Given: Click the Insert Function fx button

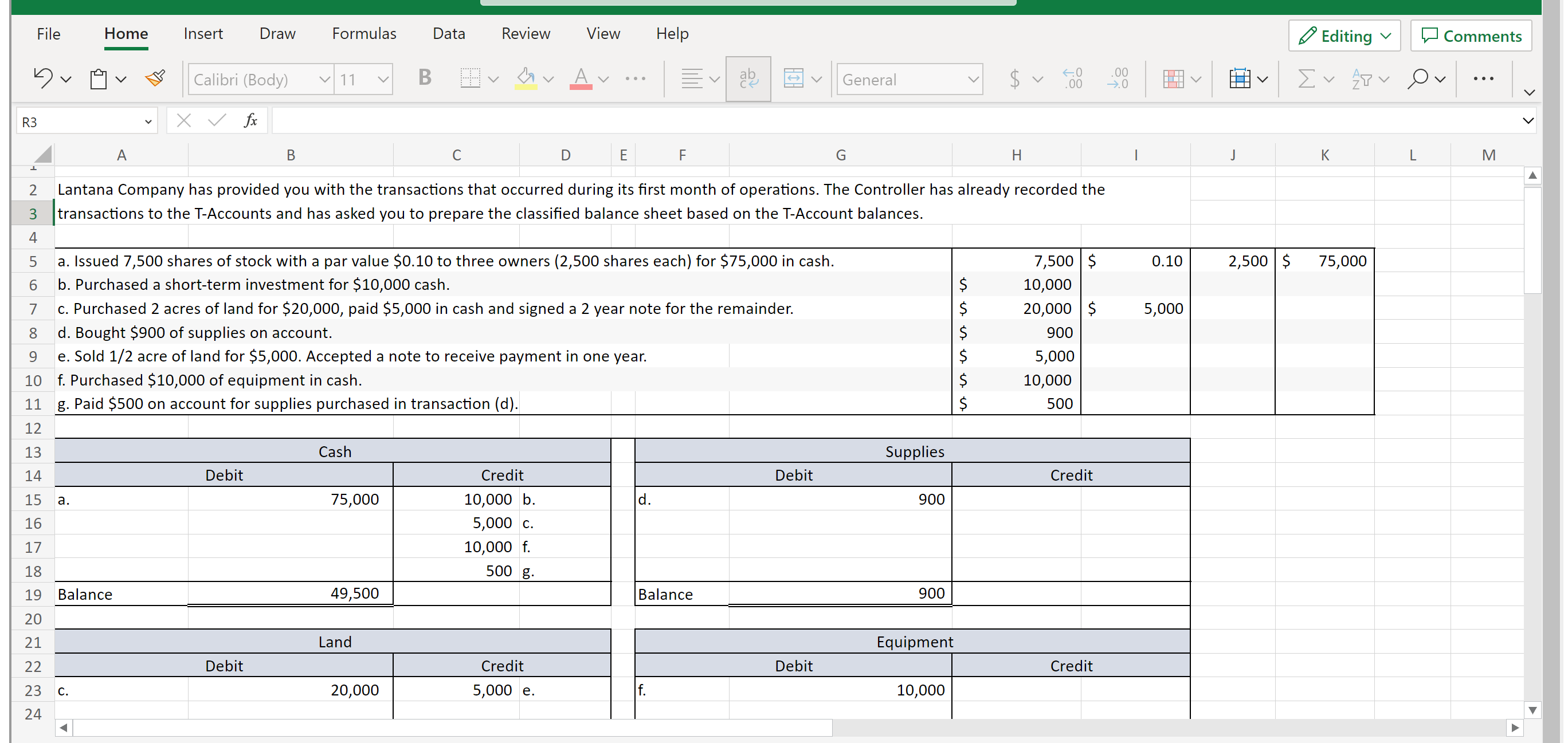Looking at the screenshot, I should [x=249, y=120].
